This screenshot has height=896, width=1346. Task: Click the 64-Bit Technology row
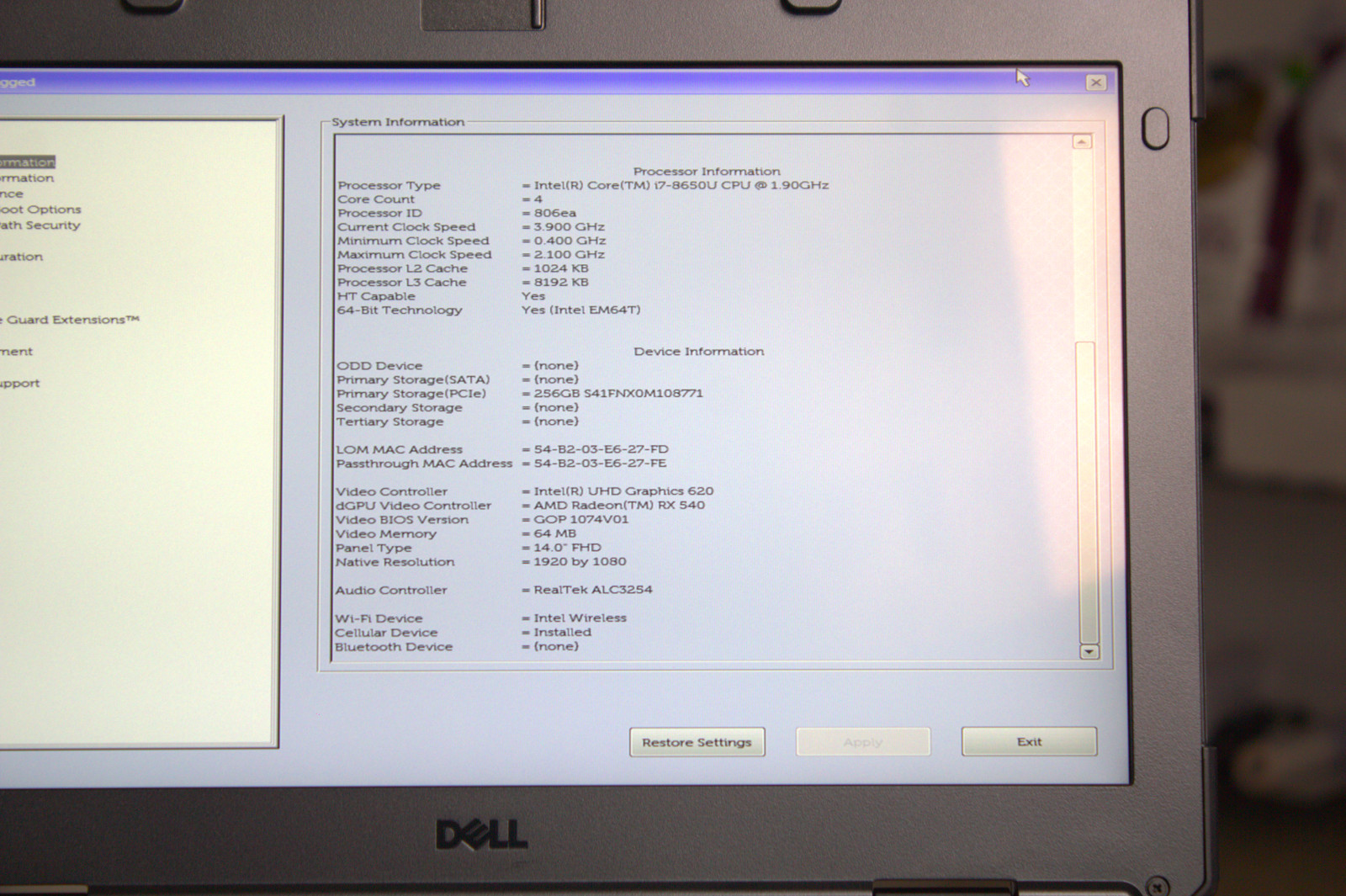tap(489, 310)
